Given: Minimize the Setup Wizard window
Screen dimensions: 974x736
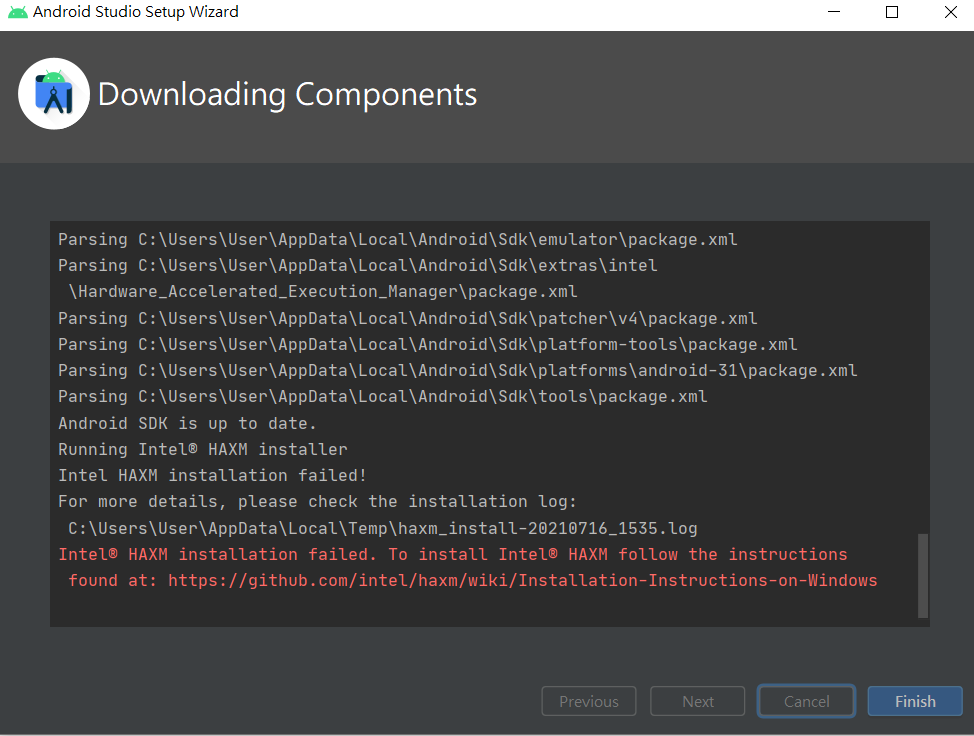Looking at the screenshot, I should [834, 13].
